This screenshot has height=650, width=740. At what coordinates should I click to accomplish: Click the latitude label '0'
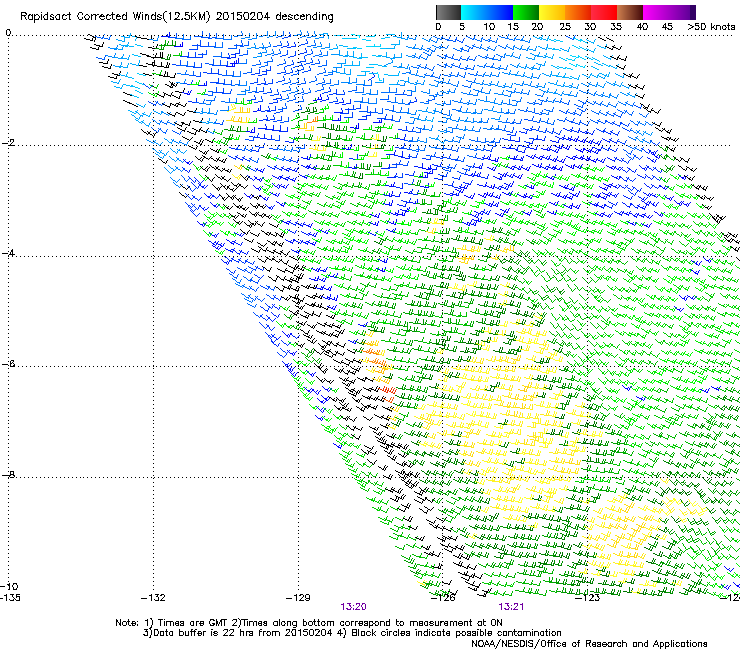point(8,33)
